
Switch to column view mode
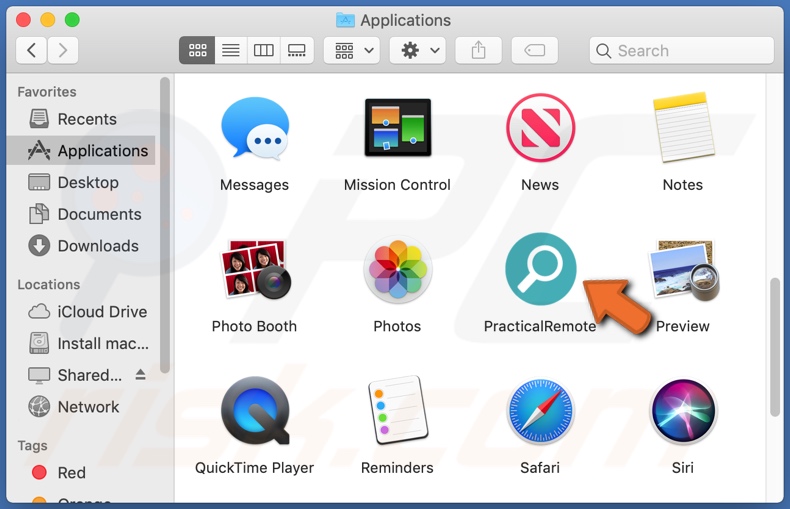coord(264,50)
